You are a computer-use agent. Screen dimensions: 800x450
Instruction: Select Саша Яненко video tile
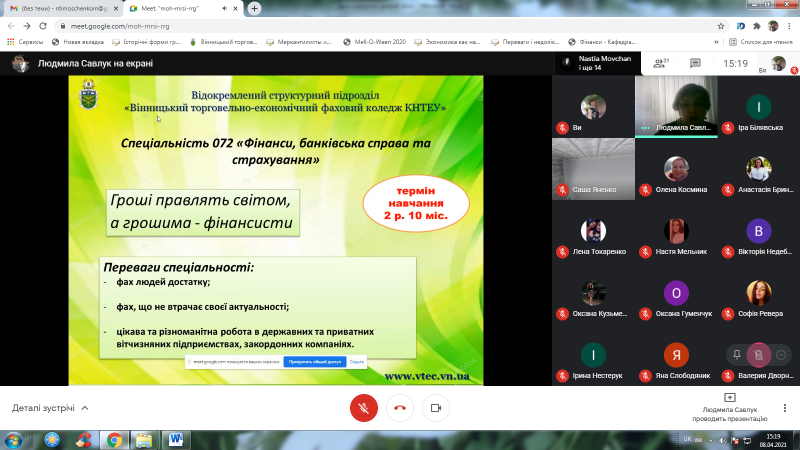pos(593,169)
